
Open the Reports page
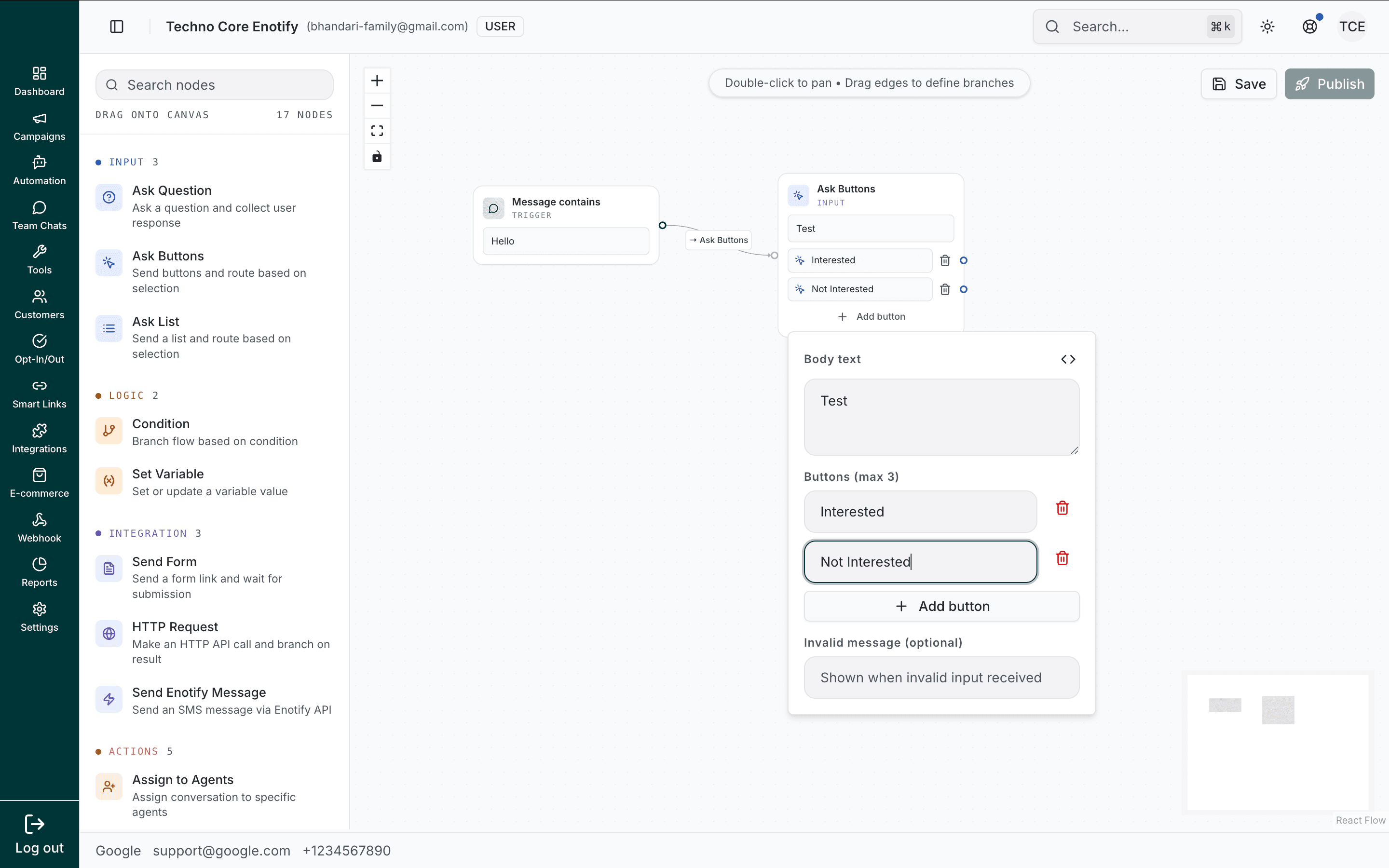(x=39, y=572)
